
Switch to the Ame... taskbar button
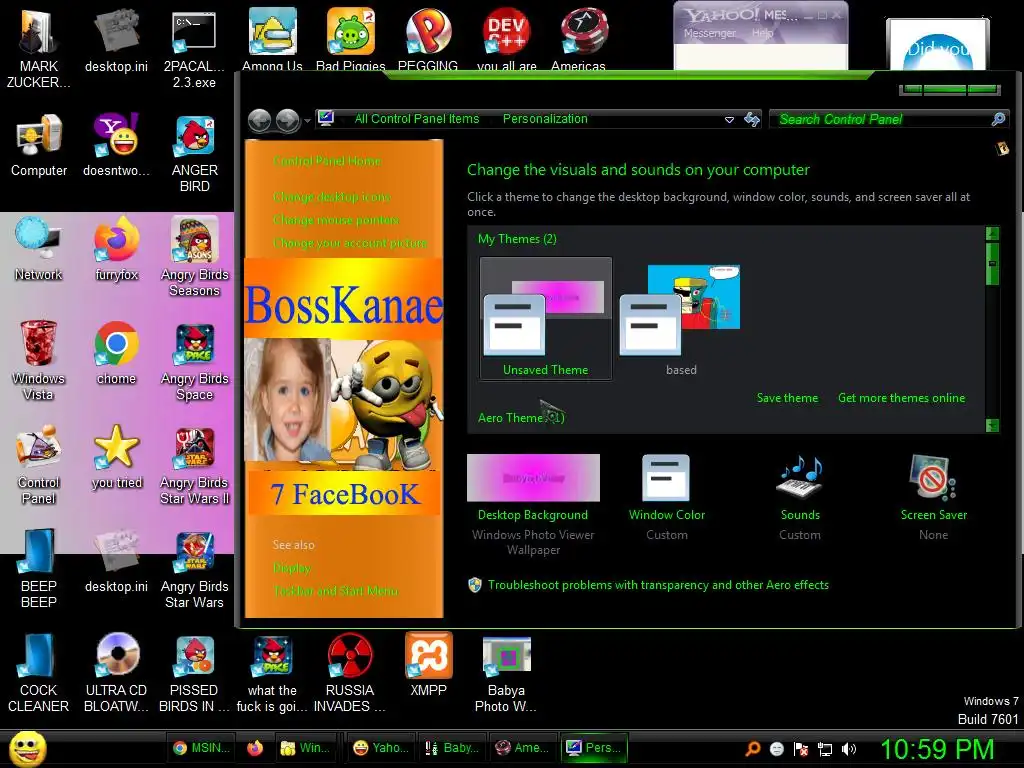point(522,748)
